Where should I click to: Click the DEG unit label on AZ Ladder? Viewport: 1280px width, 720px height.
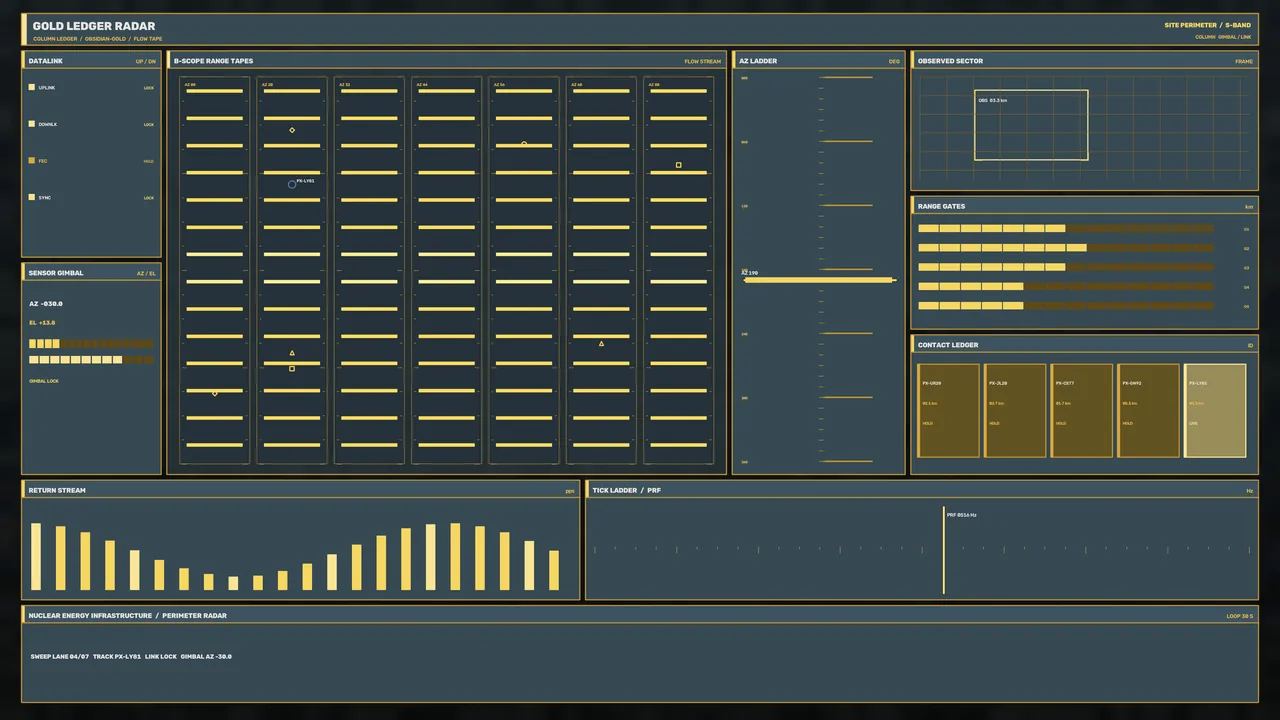(895, 62)
